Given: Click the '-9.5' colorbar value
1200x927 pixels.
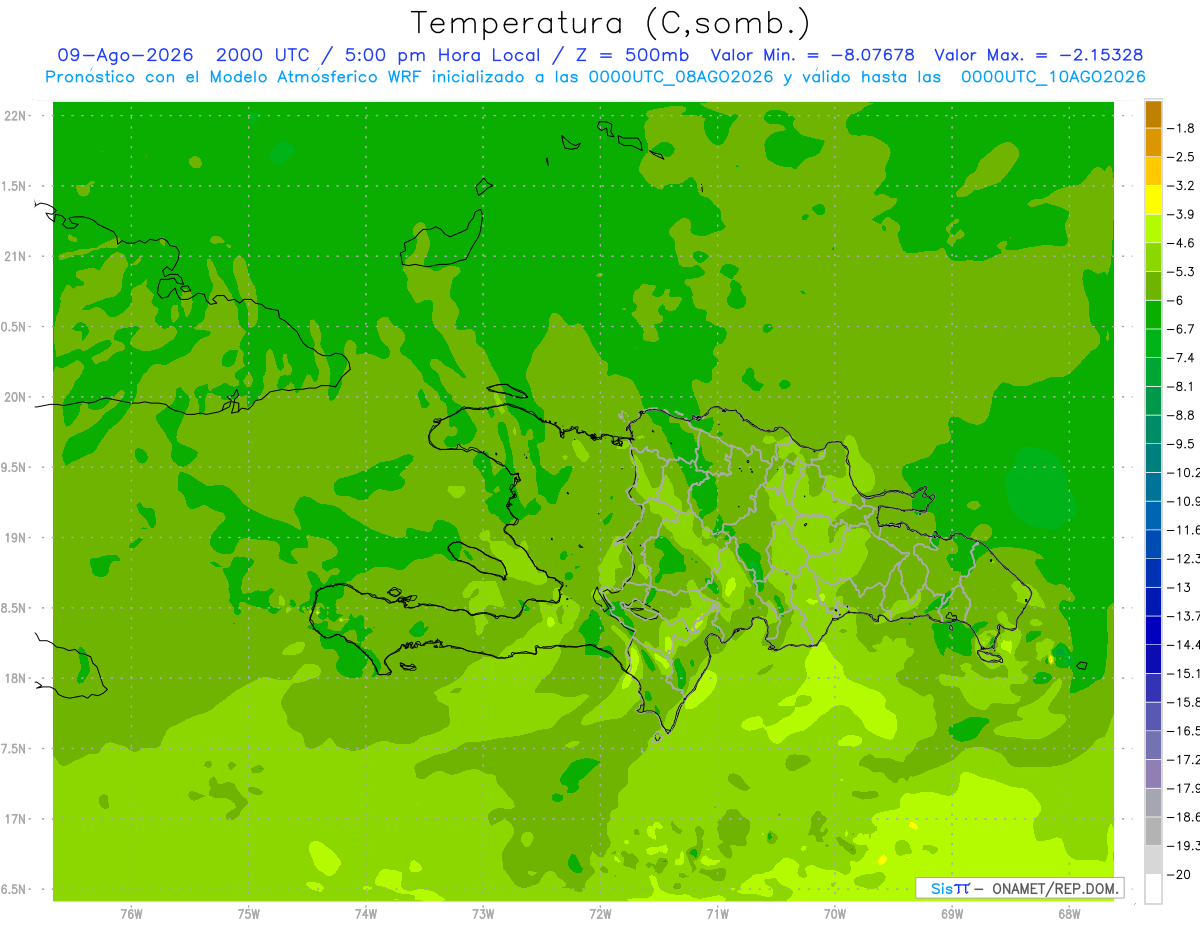Looking at the screenshot, I should 1180,443.
